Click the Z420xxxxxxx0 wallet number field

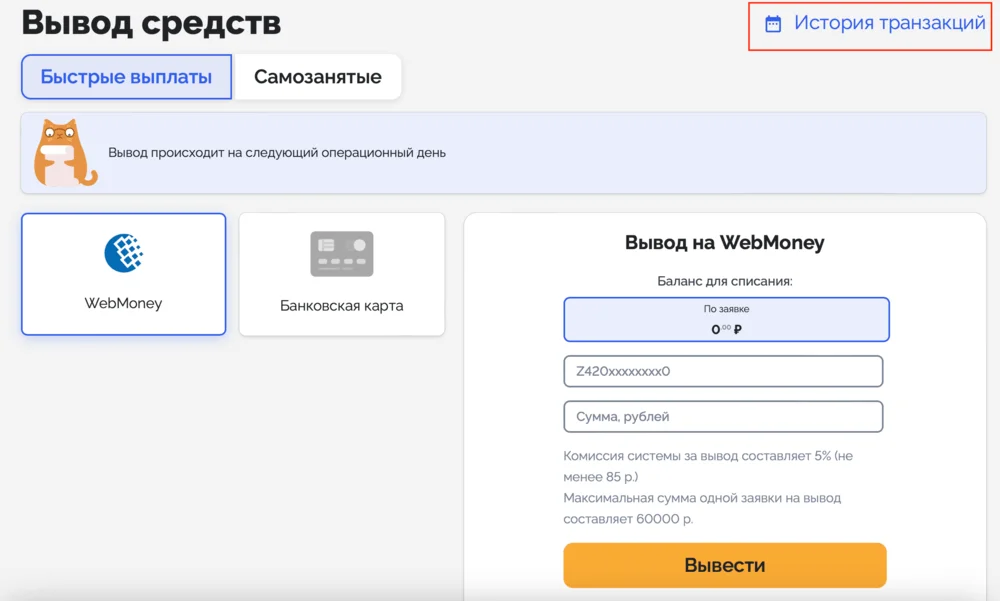click(723, 371)
